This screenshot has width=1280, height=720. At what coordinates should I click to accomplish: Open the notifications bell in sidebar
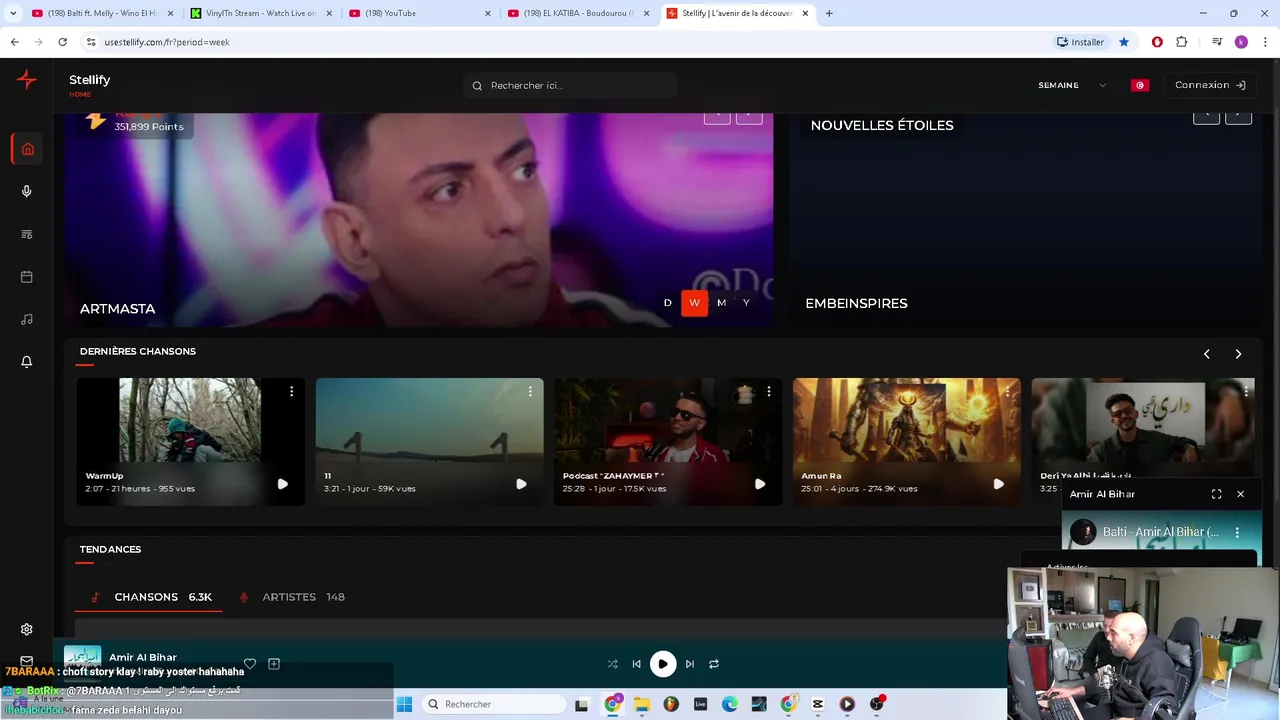point(27,362)
